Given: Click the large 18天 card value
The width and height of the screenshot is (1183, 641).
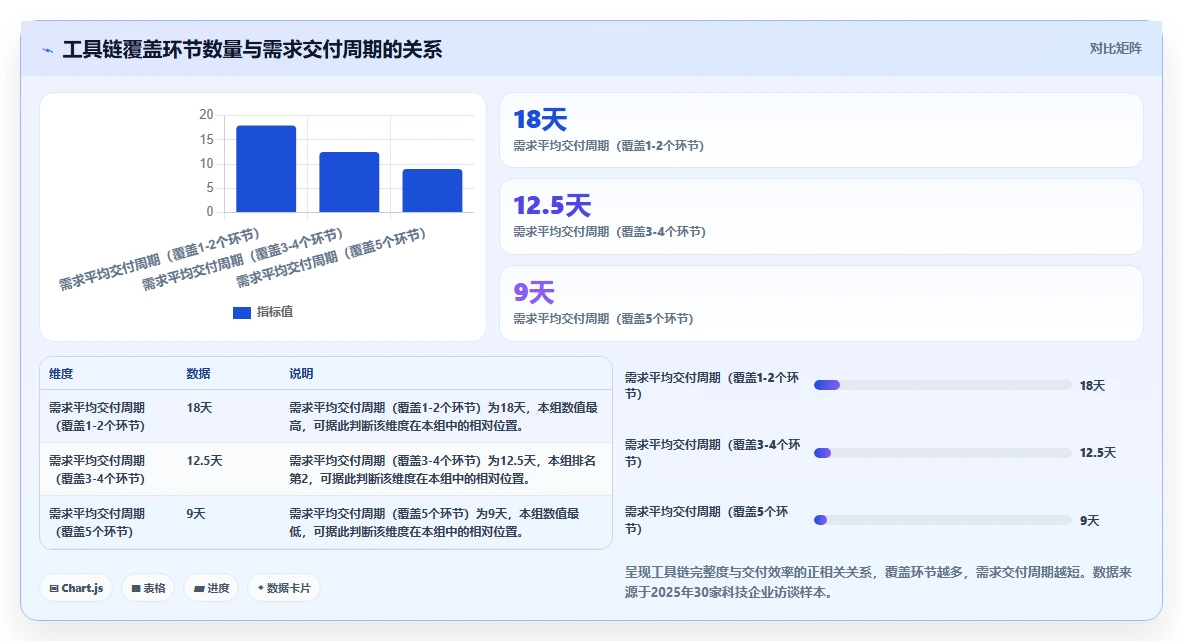Looking at the screenshot, I should (x=540, y=119).
